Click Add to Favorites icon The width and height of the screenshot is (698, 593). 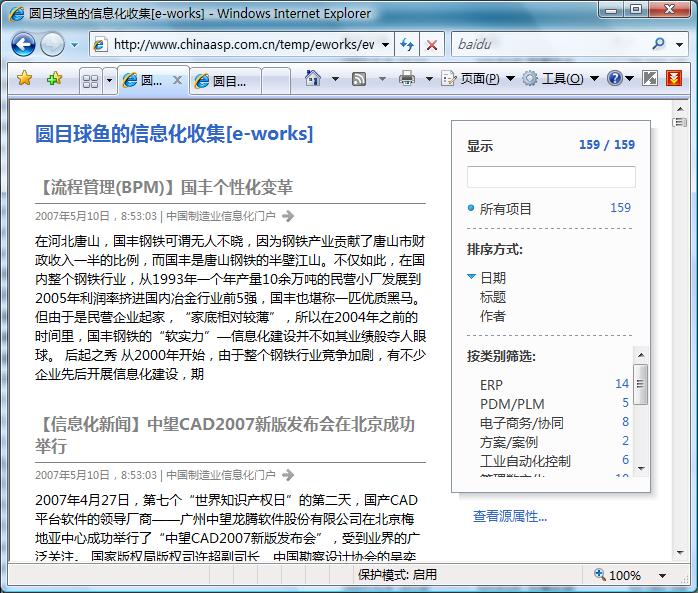click(54, 79)
